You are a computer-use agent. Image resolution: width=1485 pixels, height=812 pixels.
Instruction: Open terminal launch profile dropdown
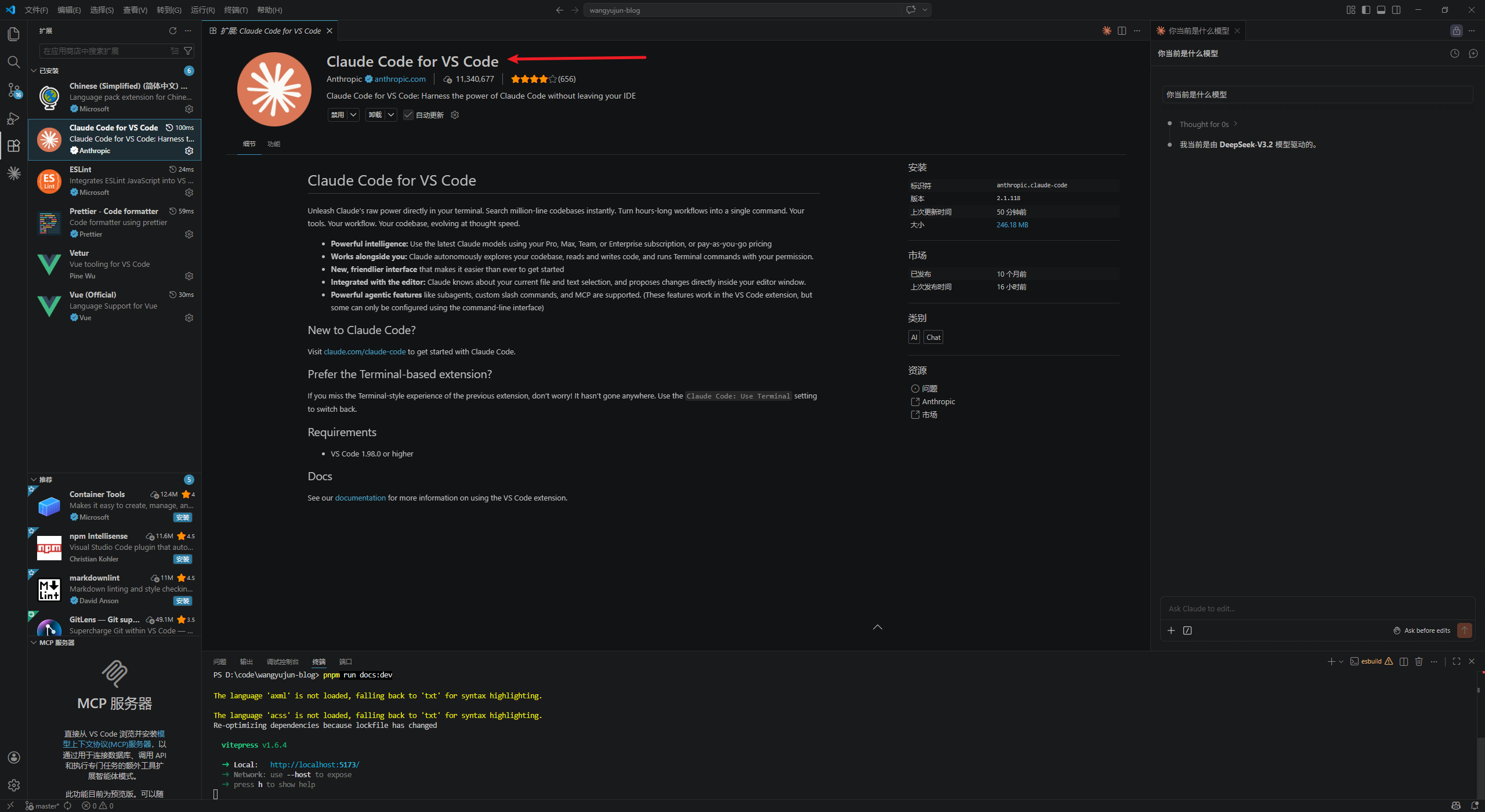point(1341,661)
